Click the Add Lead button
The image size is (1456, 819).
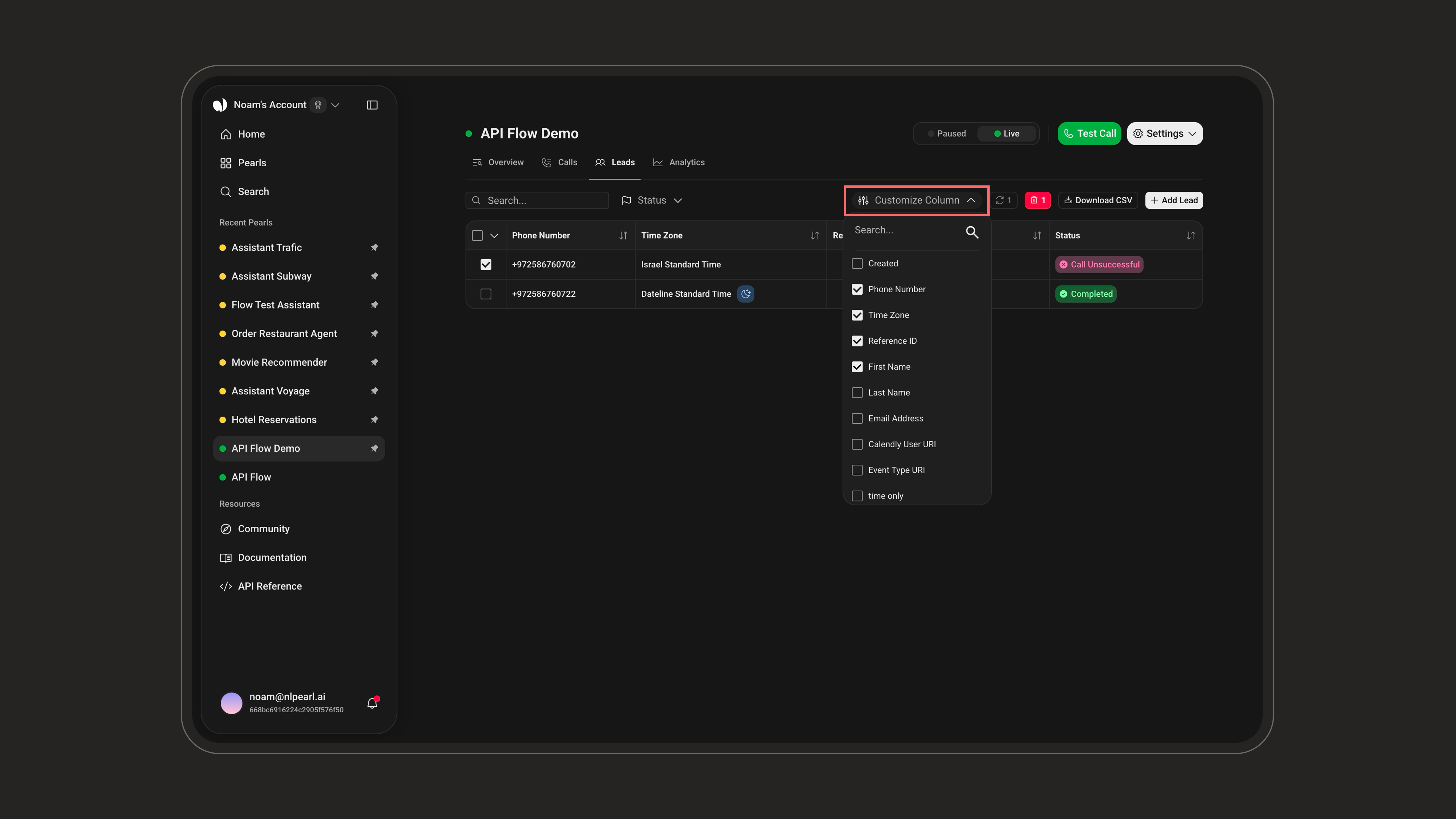(x=1174, y=200)
